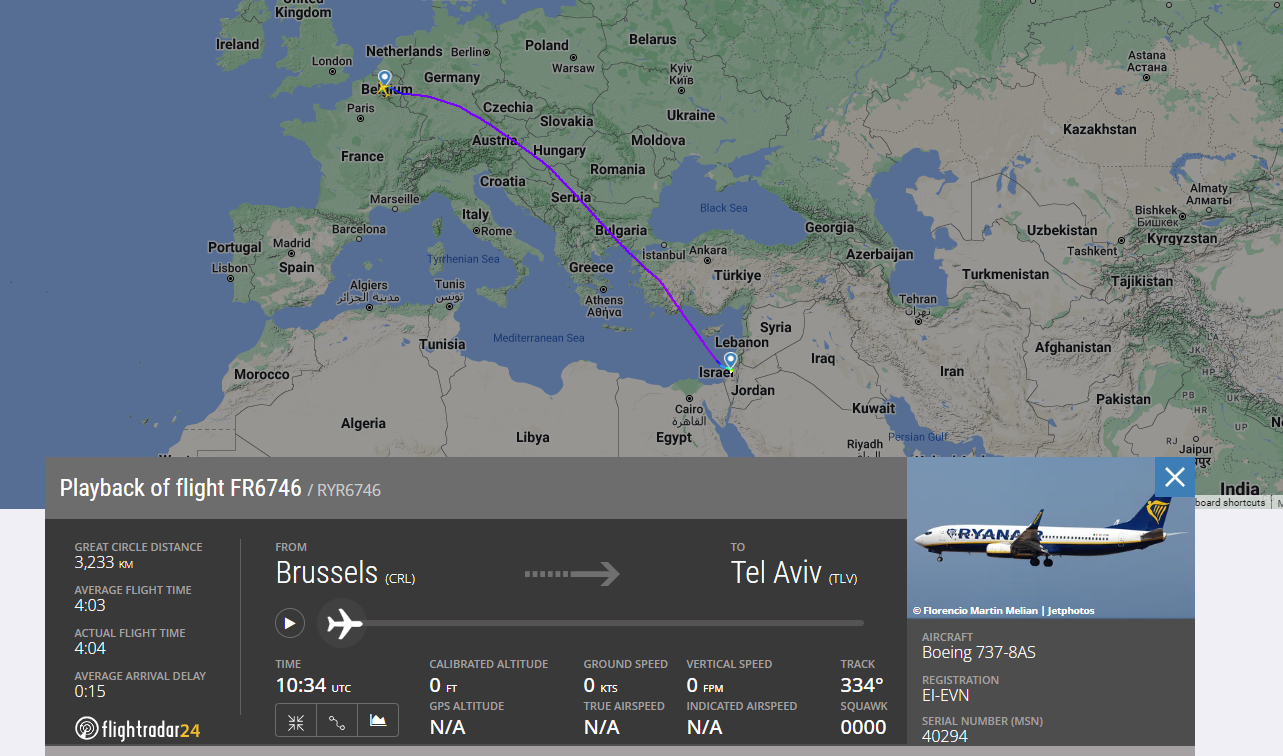Click the airplane handle on playback slider
1283x756 pixels.
343,623
